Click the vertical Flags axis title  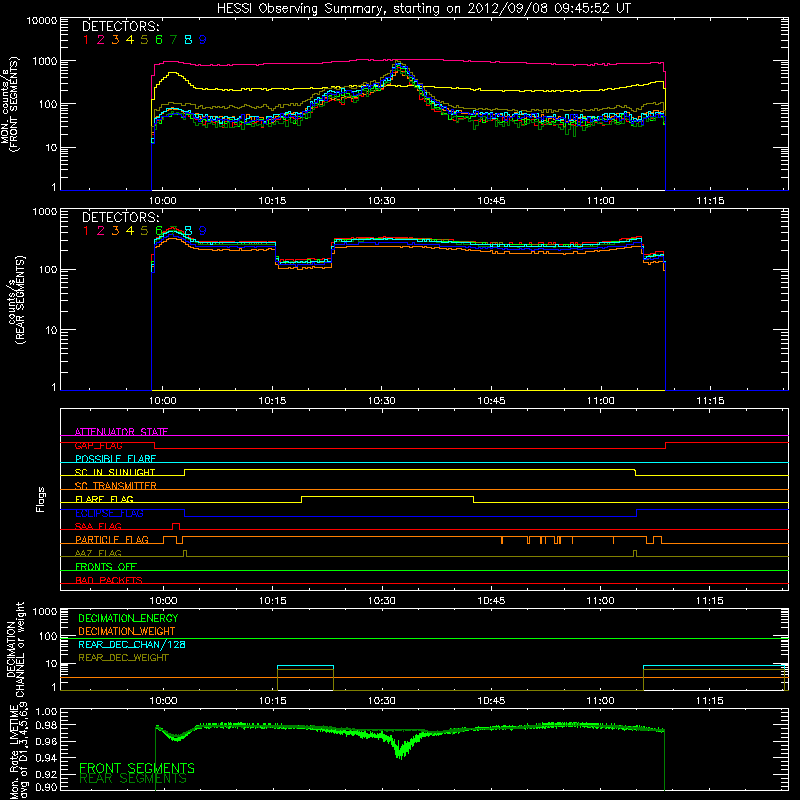click(41, 499)
